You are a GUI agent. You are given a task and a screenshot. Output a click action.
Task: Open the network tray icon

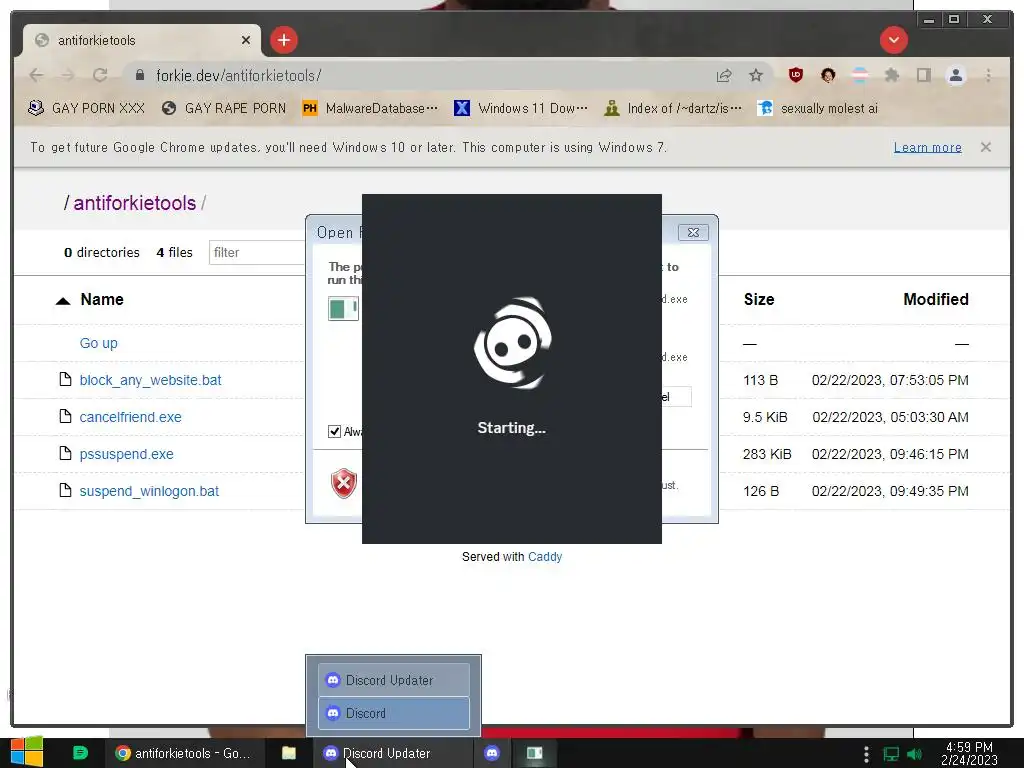tap(891, 754)
